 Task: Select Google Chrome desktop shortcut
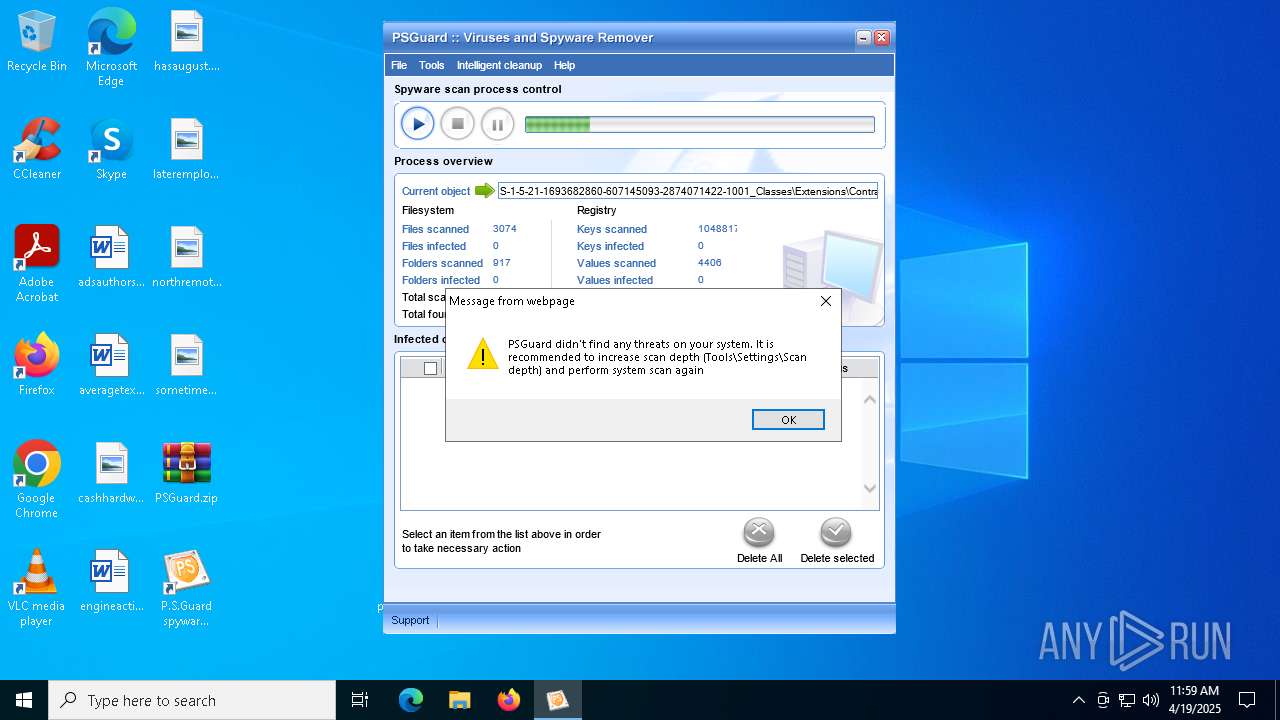coord(37,480)
